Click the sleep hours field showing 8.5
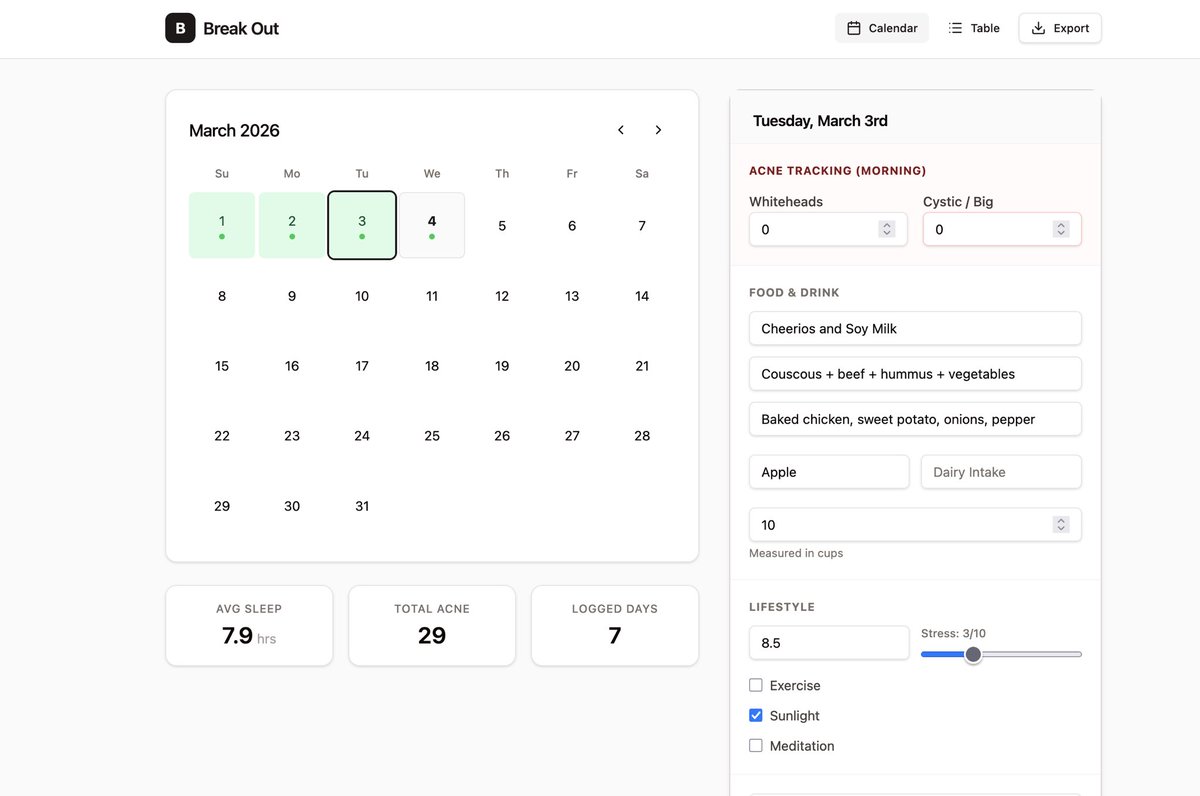This screenshot has height=796, width=1200. pyautogui.click(x=829, y=643)
